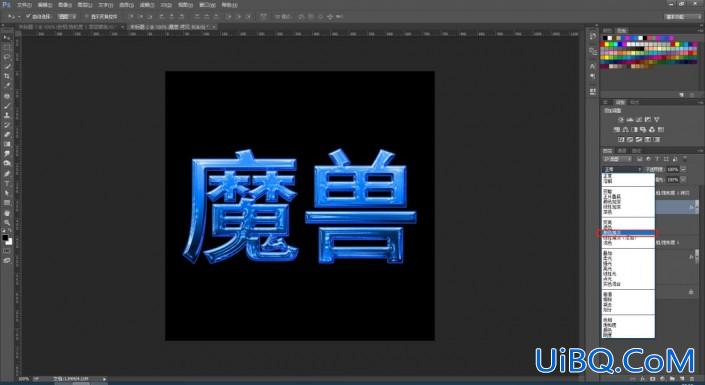Image resolution: width=705 pixels, height=385 pixels.
Task: Open the status bar info arrow
Action: coord(105,379)
